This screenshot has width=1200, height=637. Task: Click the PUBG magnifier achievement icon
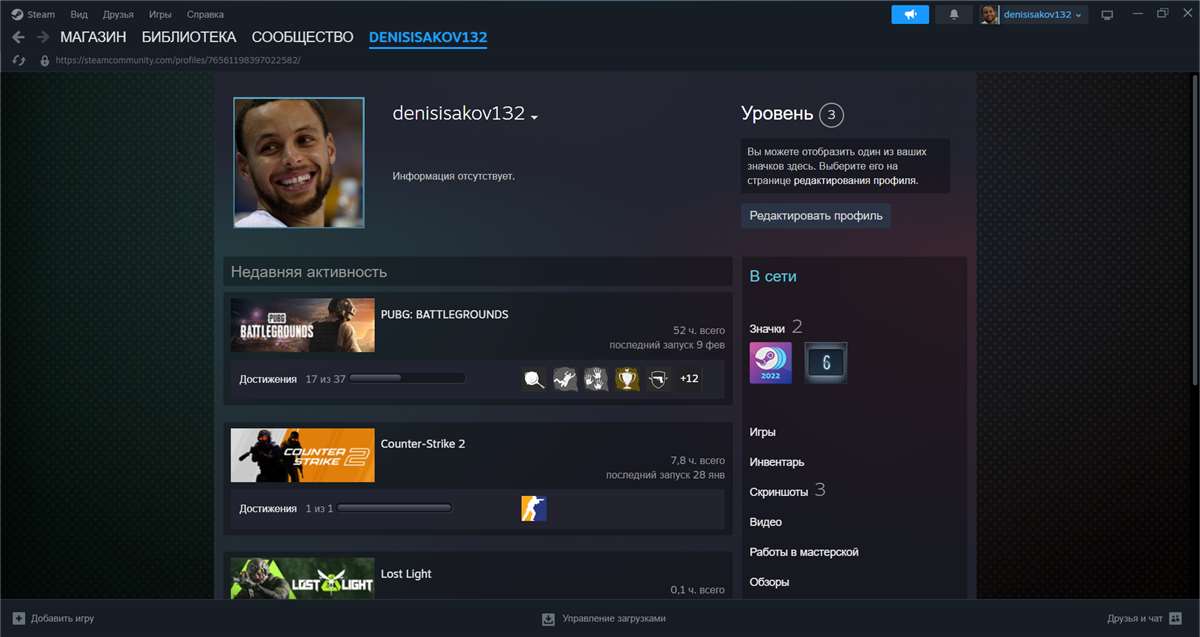click(534, 379)
